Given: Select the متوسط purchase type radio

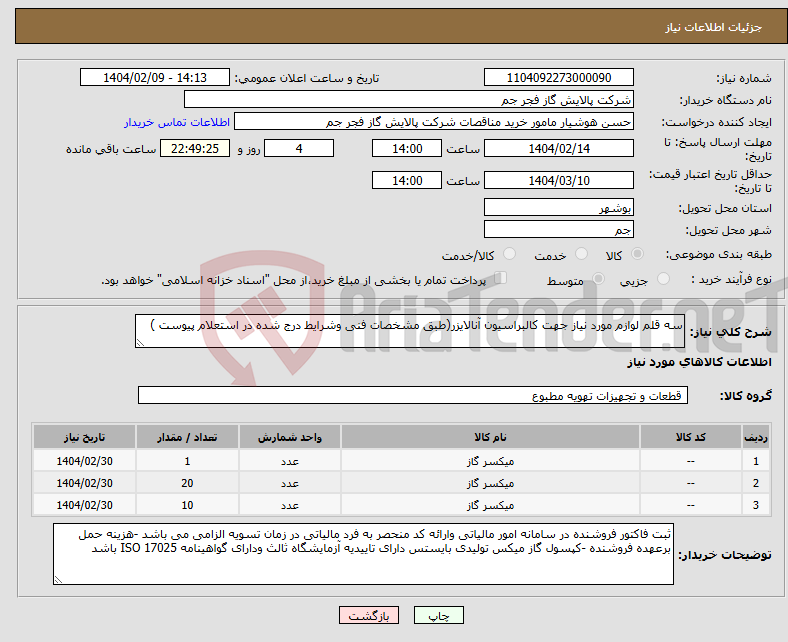Looking at the screenshot, I should tap(599, 279).
